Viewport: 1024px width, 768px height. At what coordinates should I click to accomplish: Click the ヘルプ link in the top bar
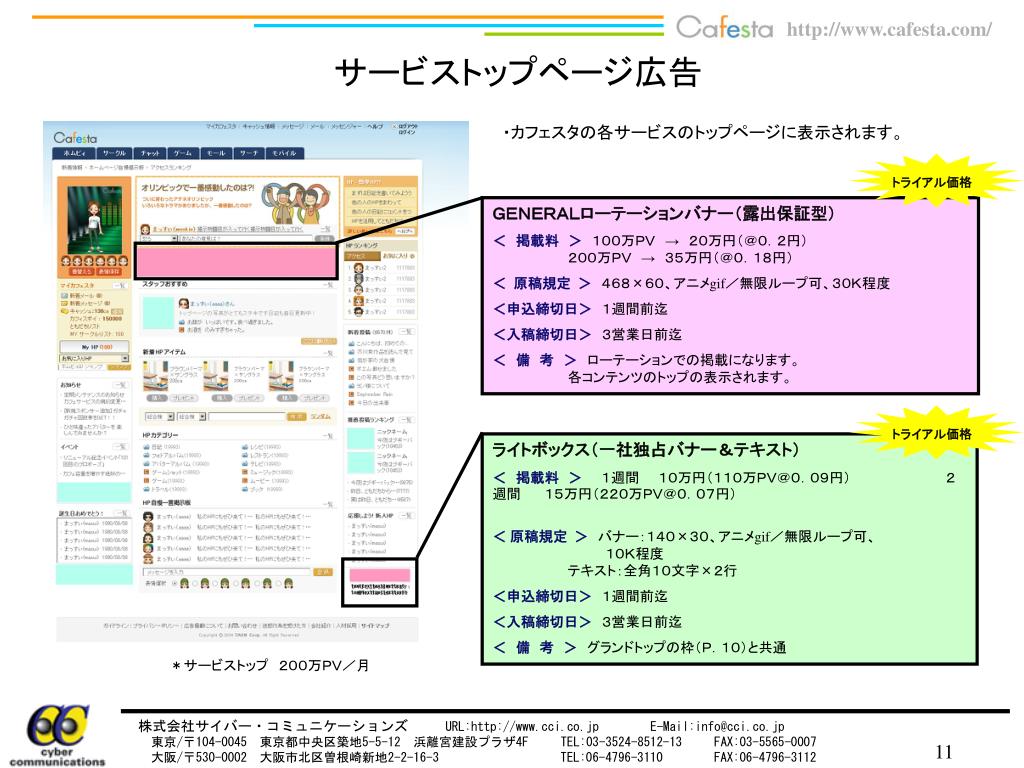tap(375, 127)
